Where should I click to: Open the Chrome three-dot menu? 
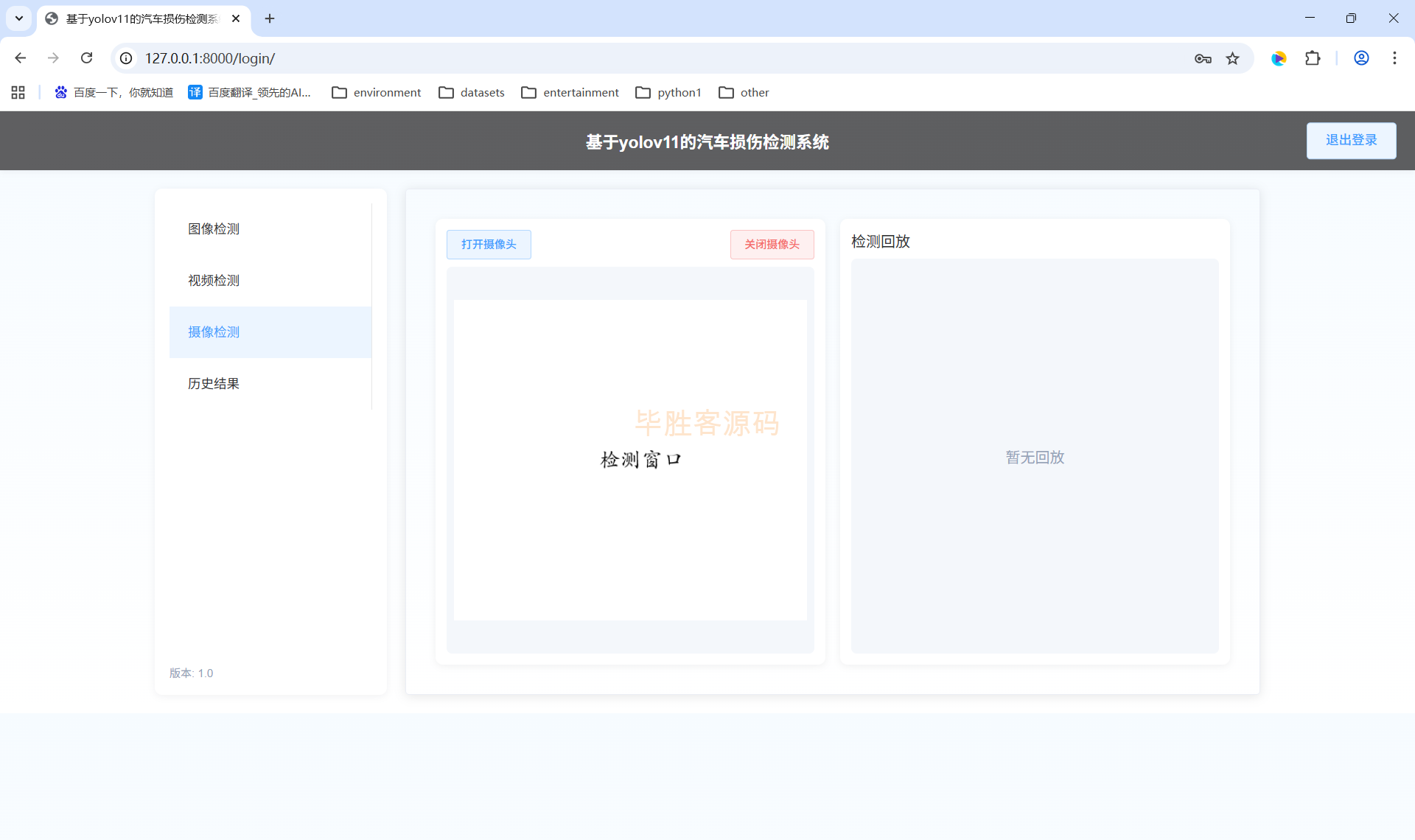(1394, 58)
